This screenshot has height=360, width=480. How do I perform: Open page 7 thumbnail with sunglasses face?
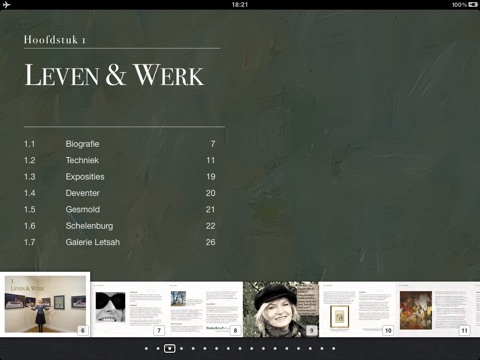[129, 309]
